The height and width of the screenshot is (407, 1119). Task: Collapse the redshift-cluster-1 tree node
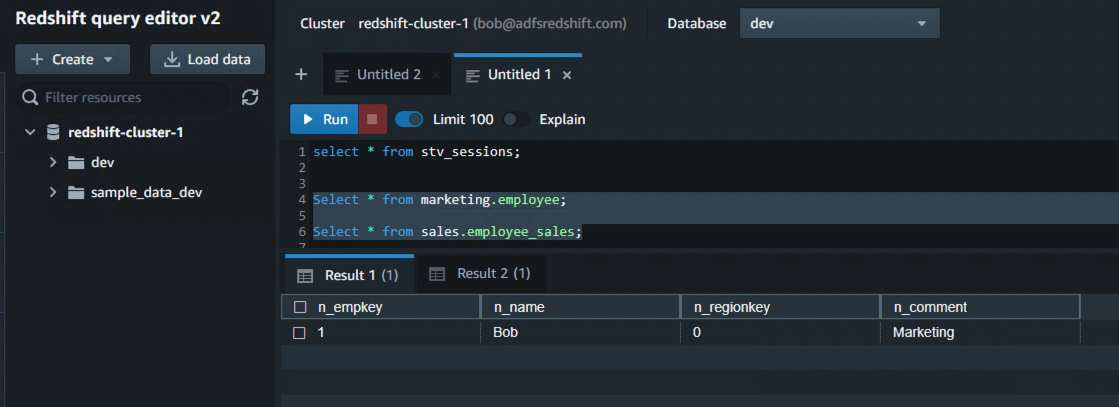pyautogui.click(x=30, y=132)
